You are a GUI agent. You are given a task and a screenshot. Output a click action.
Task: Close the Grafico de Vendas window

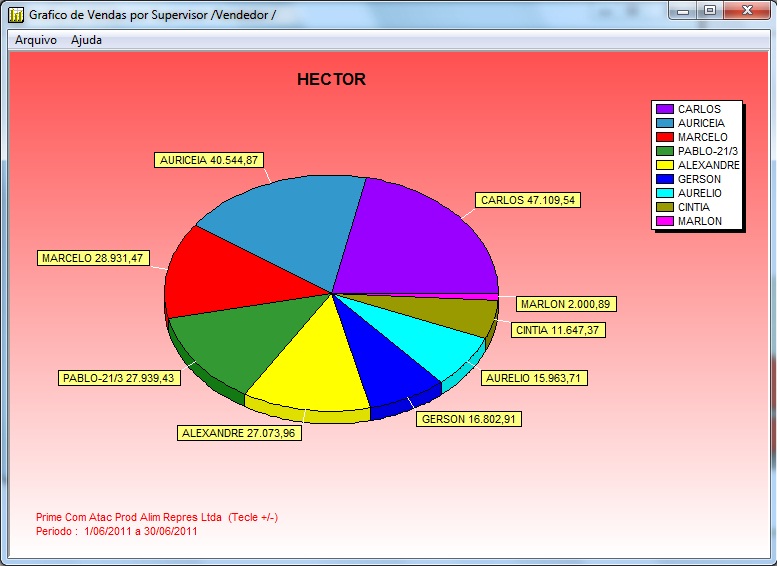coord(747,10)
